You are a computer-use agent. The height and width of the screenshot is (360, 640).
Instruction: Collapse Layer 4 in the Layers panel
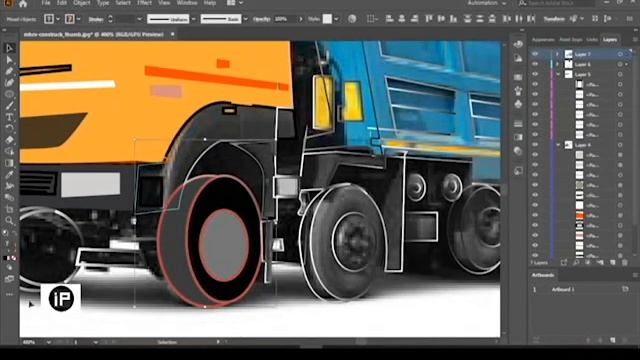558,145
